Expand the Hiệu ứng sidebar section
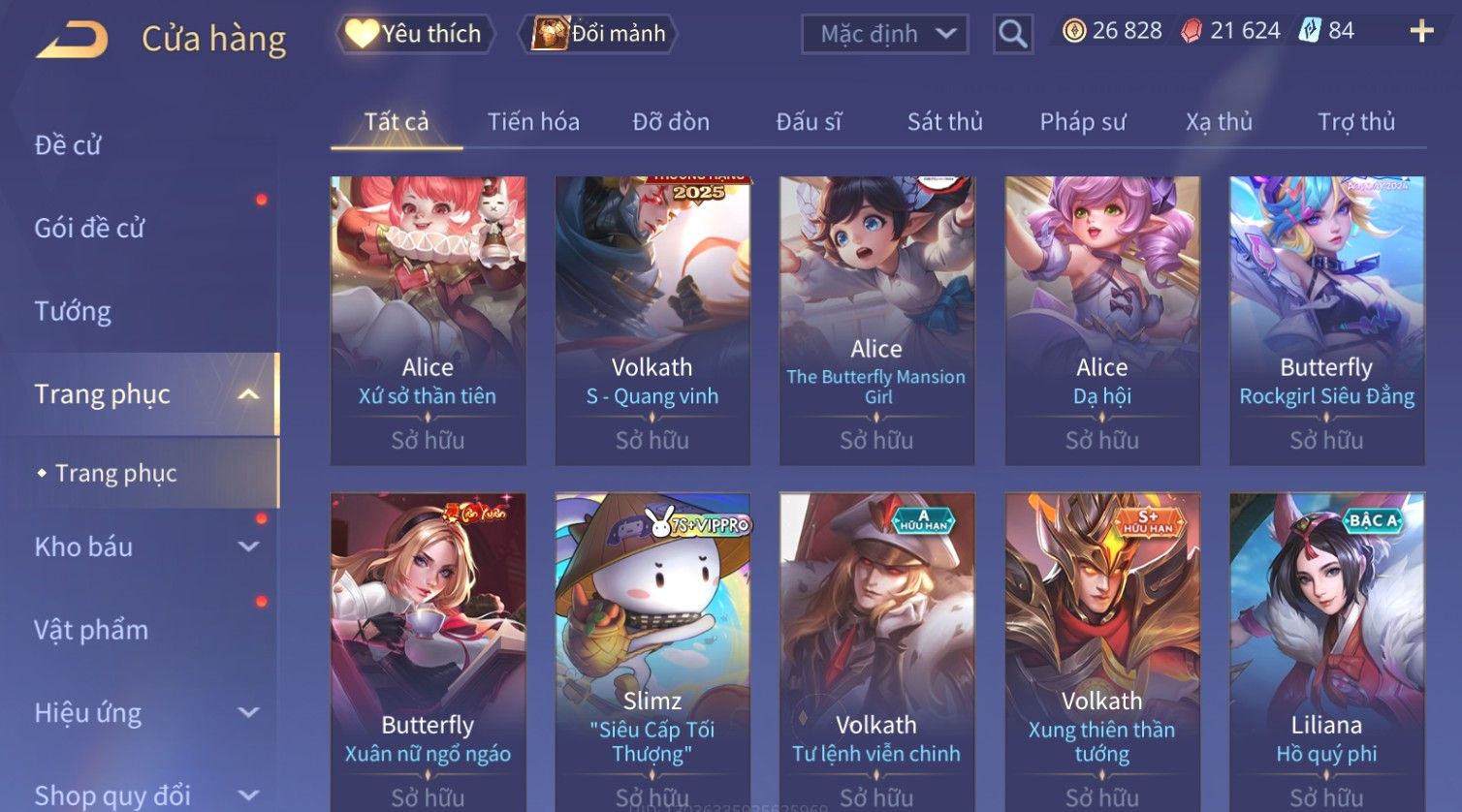This screenshot has height=812, width=1462. point(249,713)
